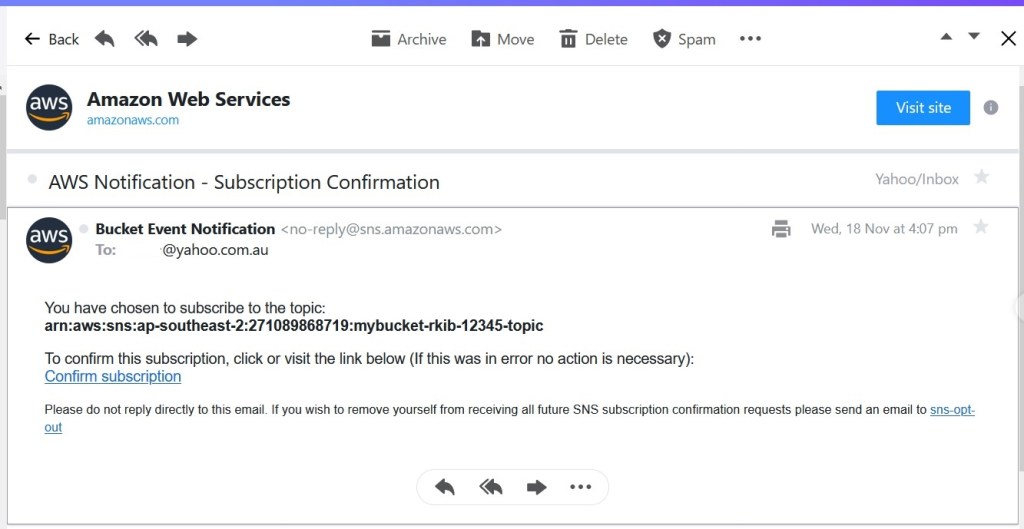
Task: Click the bottom Reply All icon
Action: coord(491,487)
